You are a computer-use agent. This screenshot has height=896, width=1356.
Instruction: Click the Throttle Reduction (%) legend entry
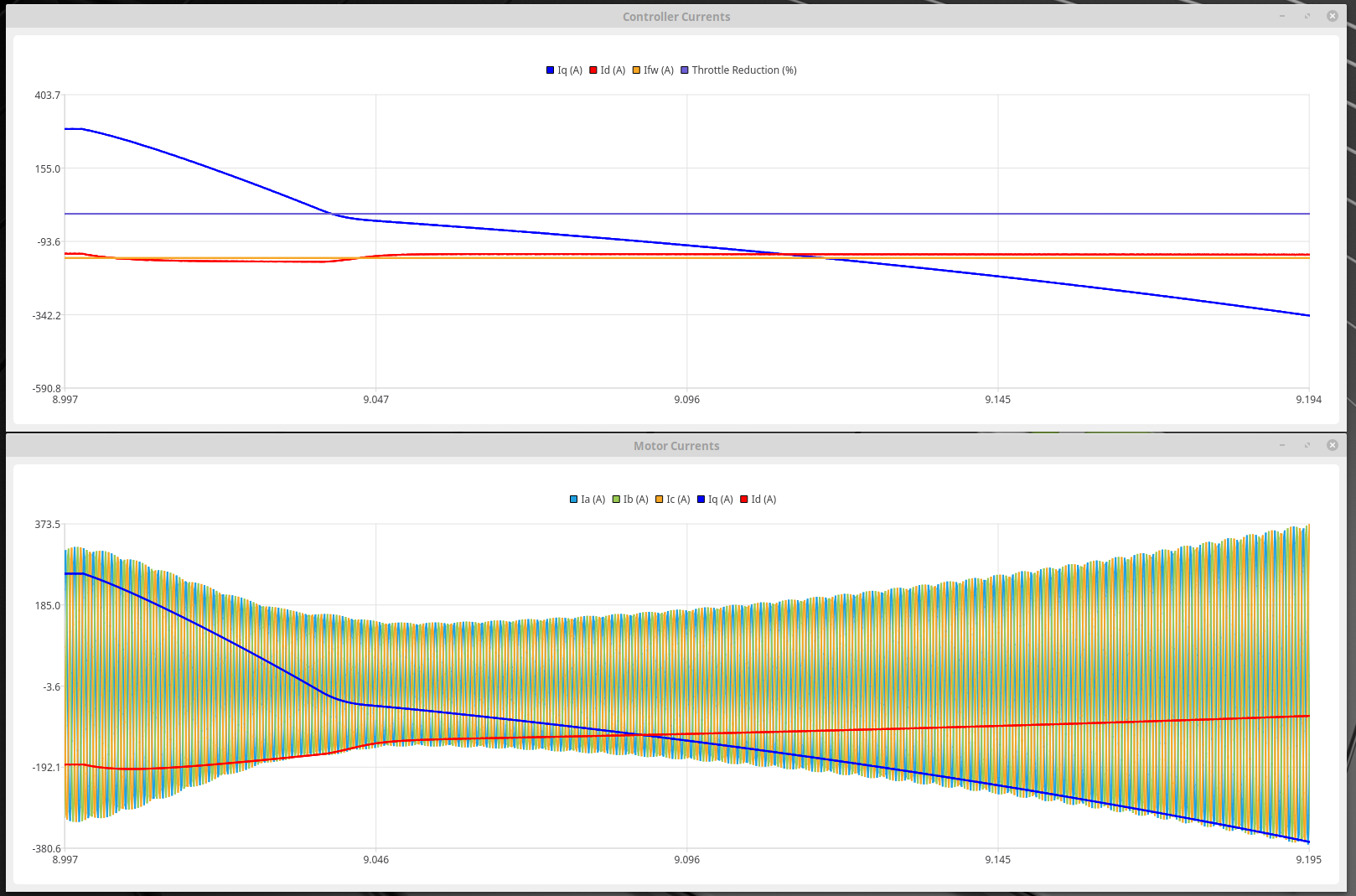(738, 70)
